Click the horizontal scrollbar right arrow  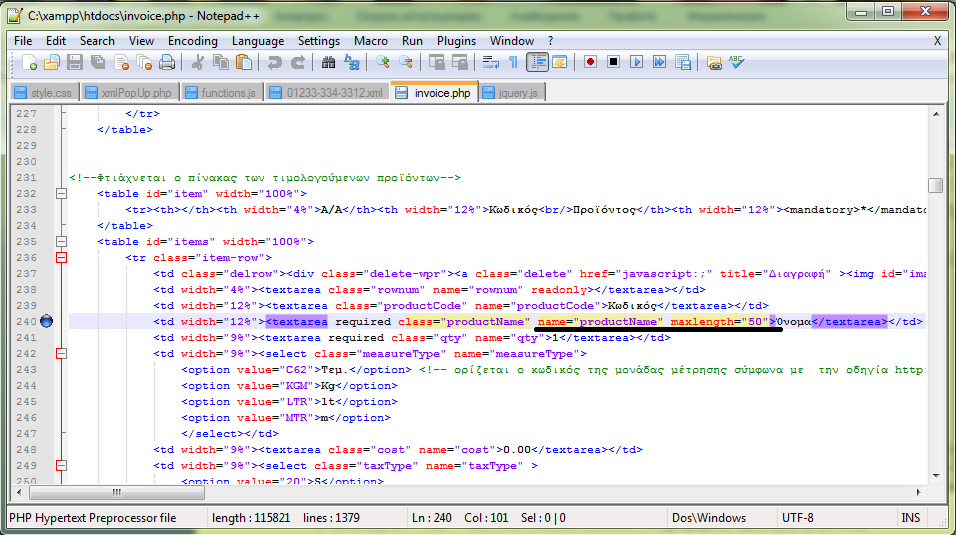coord(918,492)
